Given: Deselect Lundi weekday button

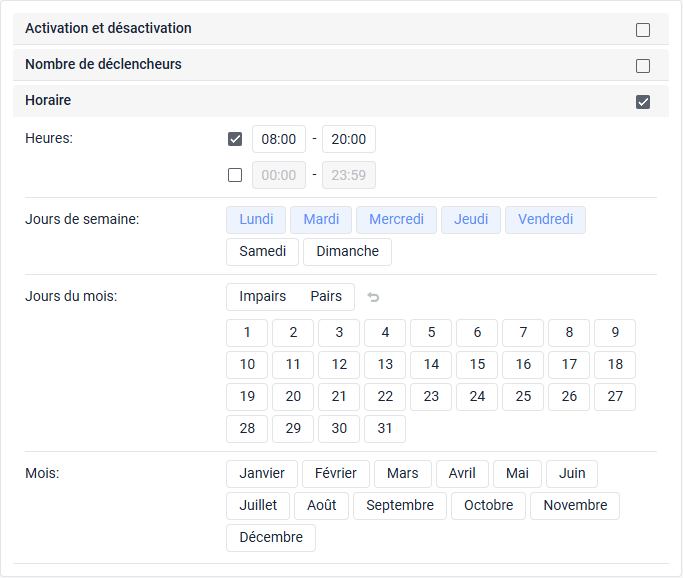Looking at the screenshot, I should click(256, 220).
